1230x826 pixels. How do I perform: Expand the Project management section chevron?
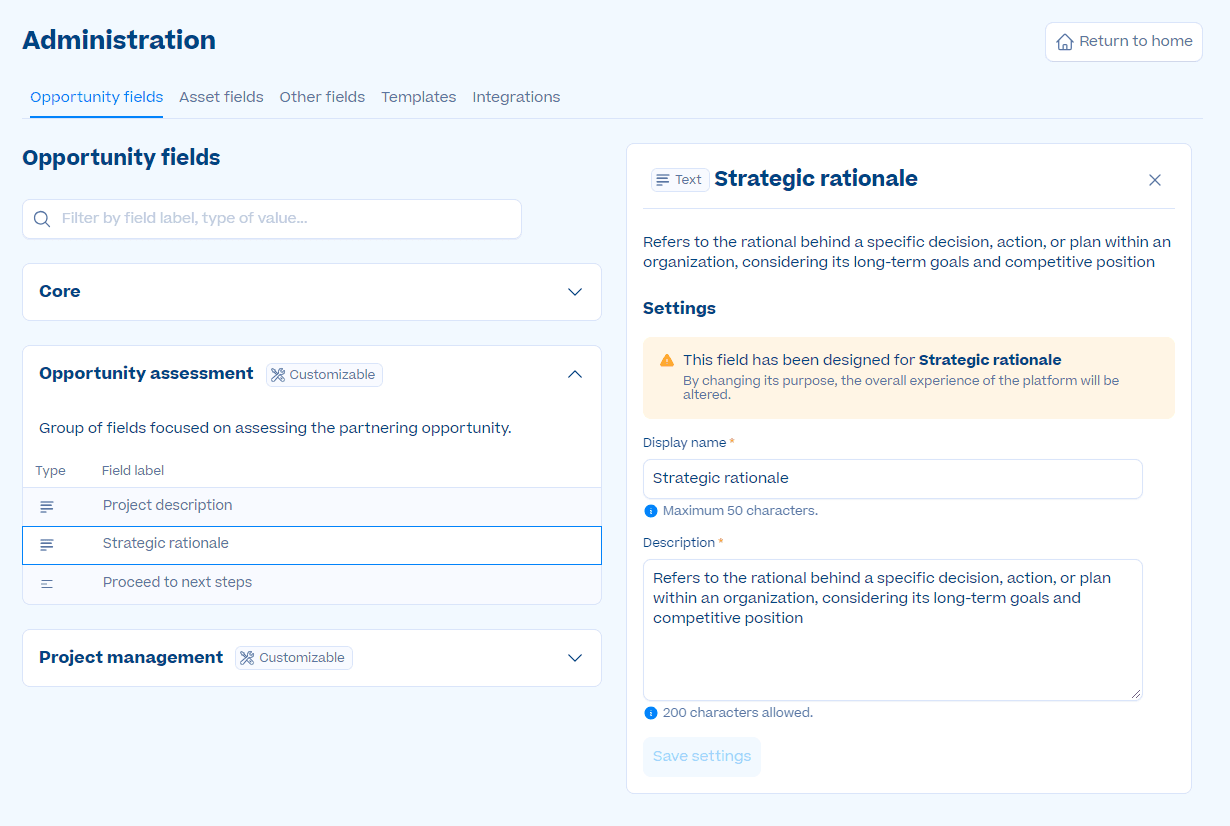pos(575,658)
